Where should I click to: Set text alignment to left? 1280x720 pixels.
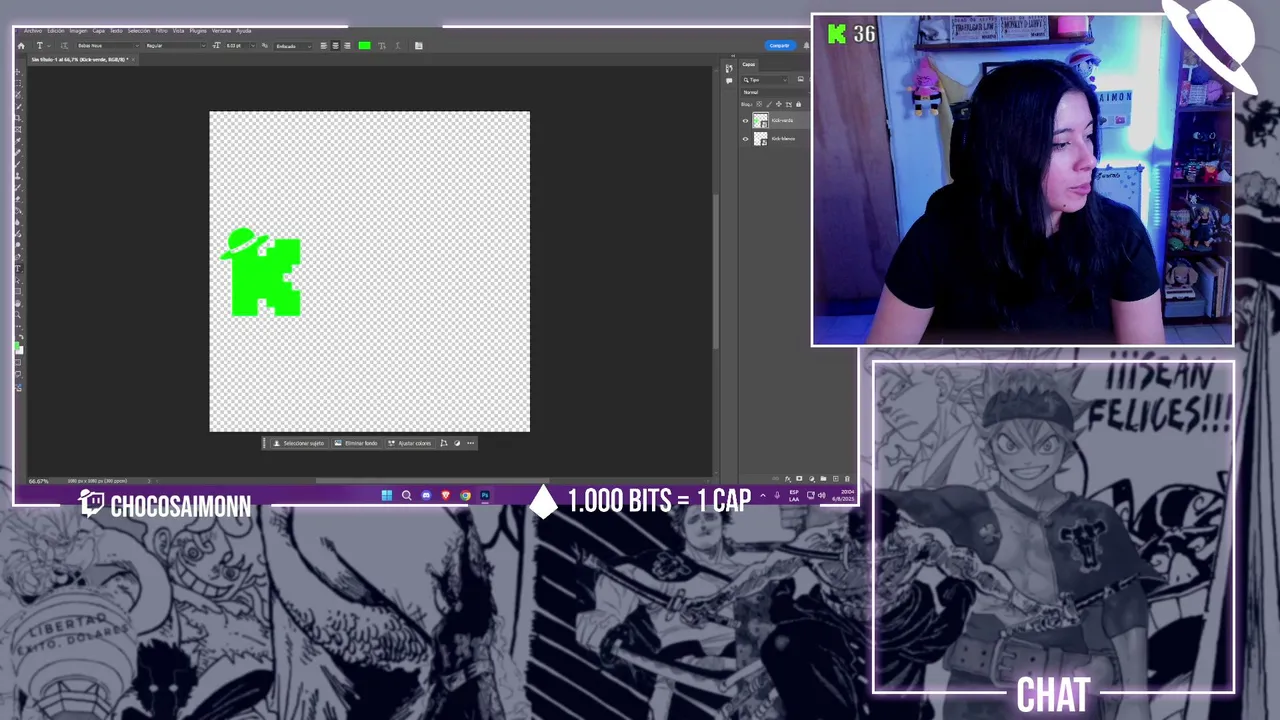tap(323, 45)
